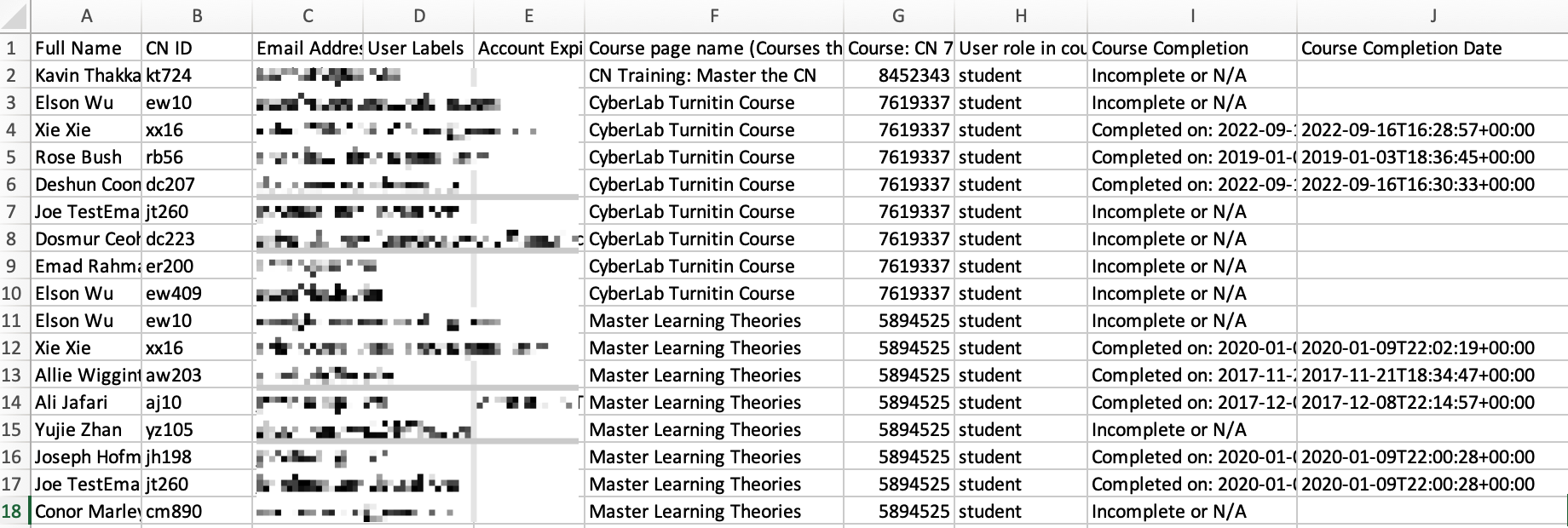Select column H header

coord(1021,16)
